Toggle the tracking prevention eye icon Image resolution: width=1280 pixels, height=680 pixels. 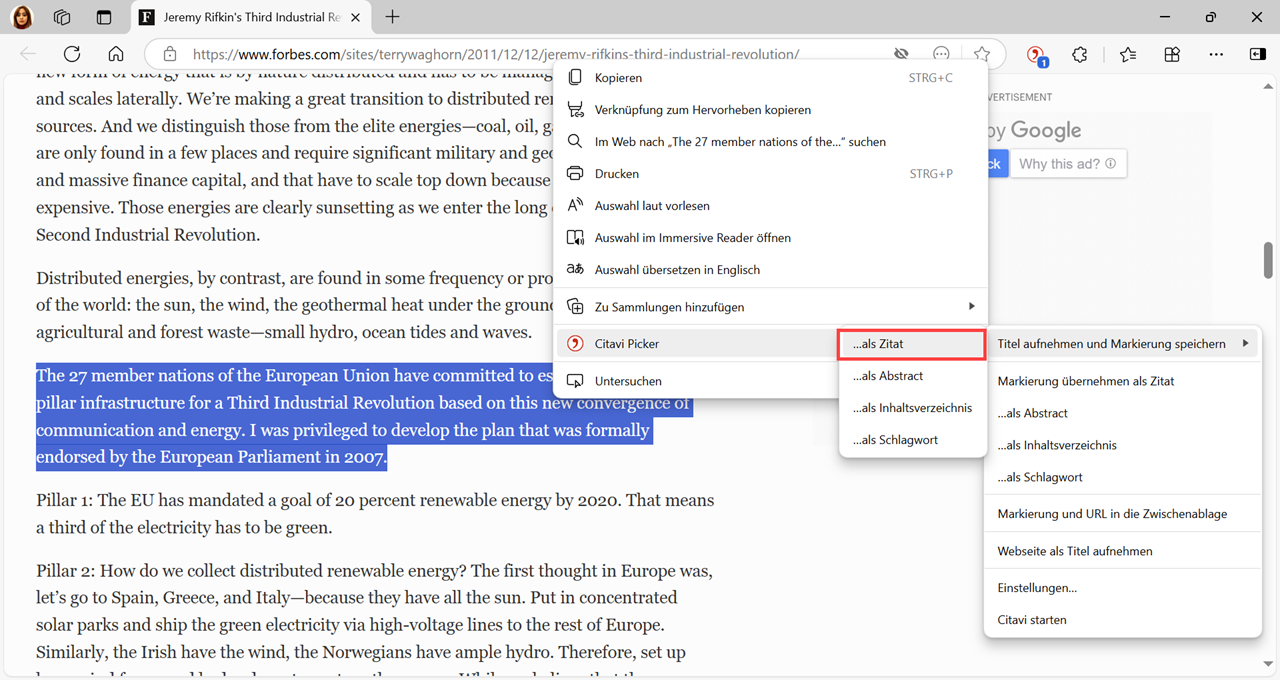point(901,55)
